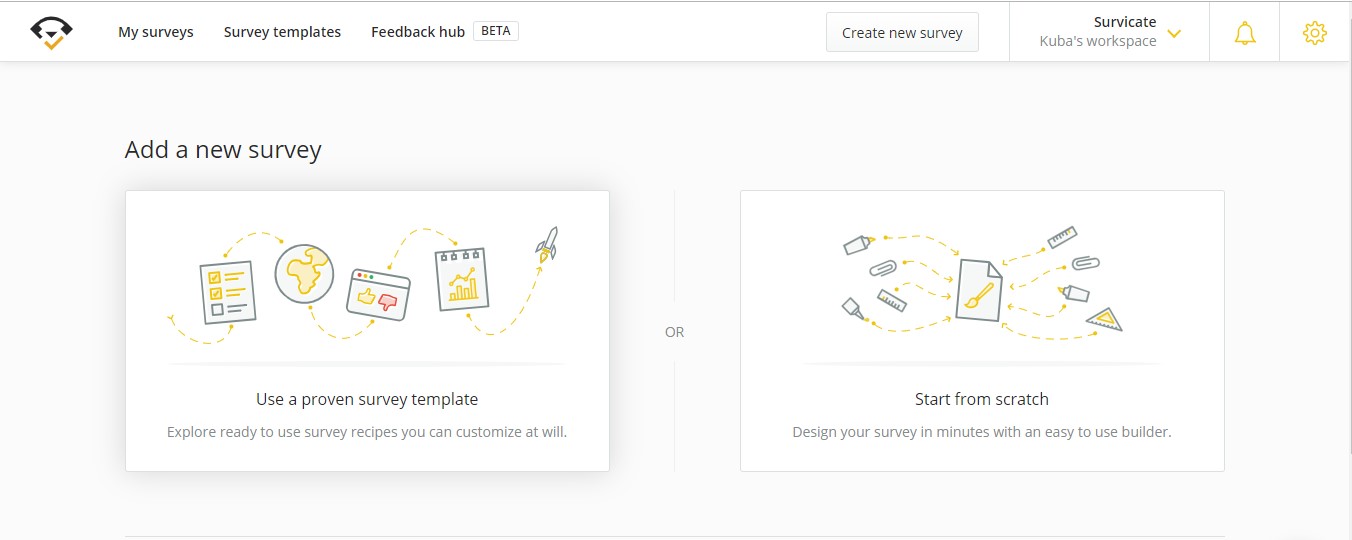The width and height of the screenshot is (1352, 540).
Task: Click the thumbs up/down browser illustration
Action: (x=378, y=294)
